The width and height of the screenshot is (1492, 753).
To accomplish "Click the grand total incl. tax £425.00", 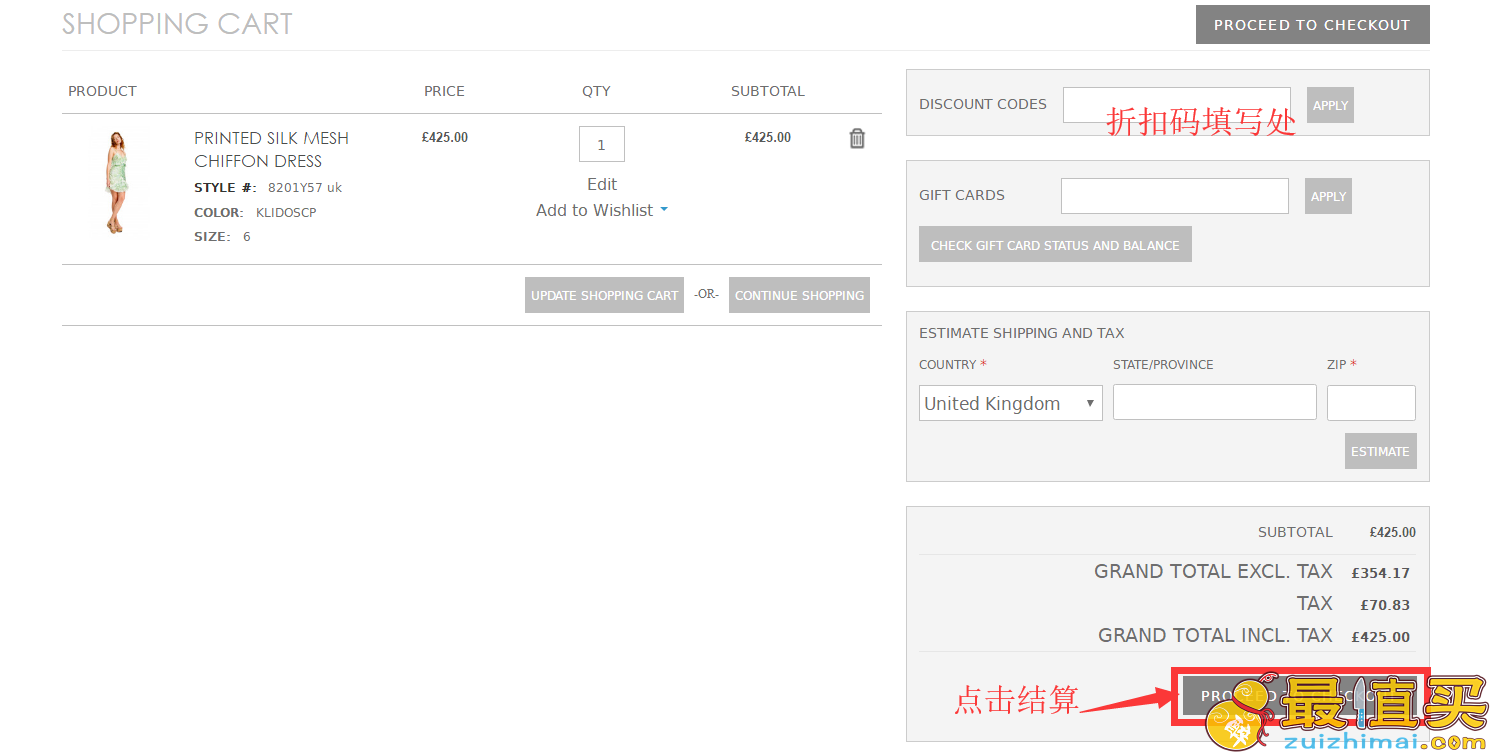I will [x=1380, y=637].
